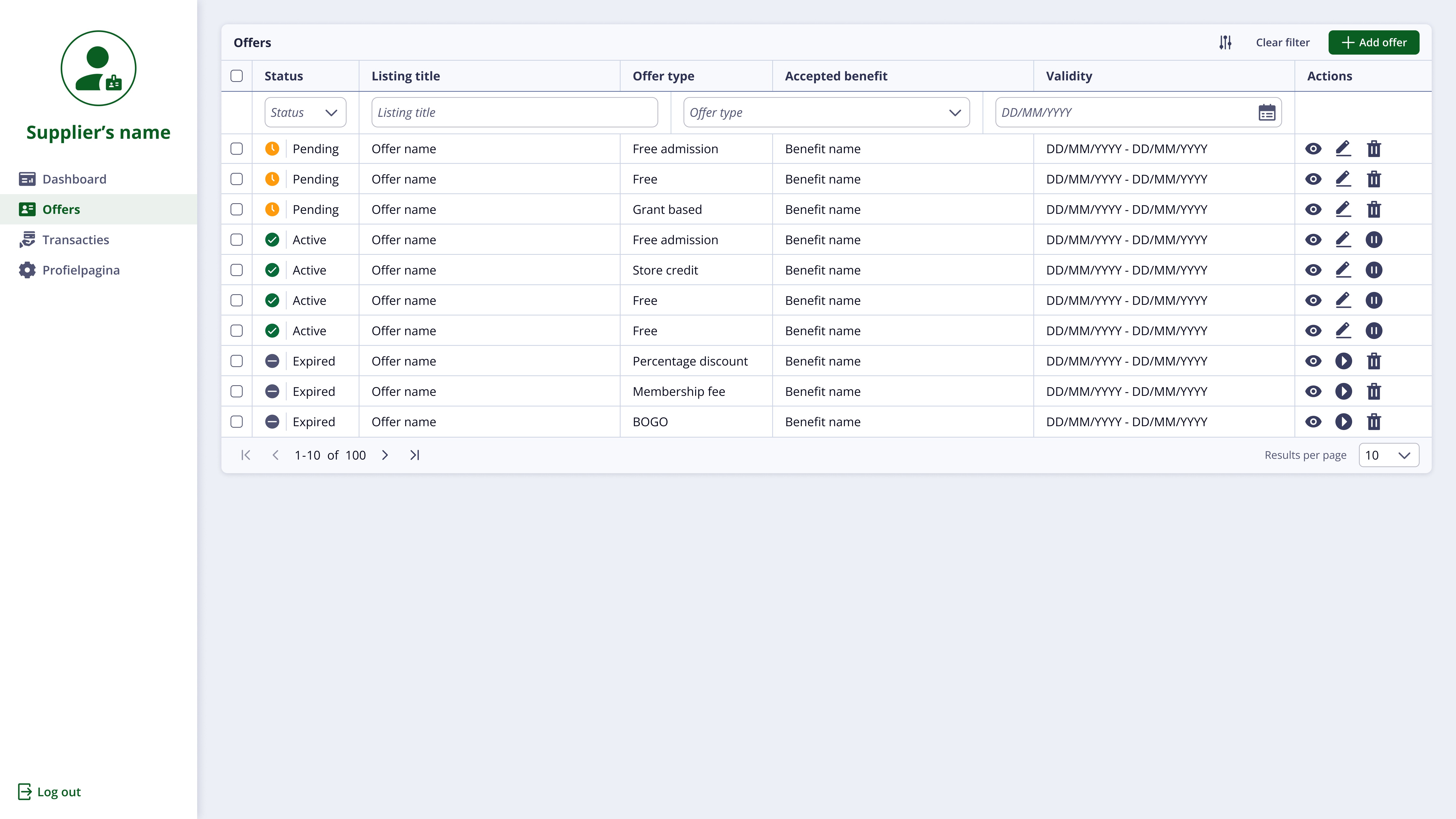This screenshot has height=819, width=1456.
Task: Expand the Offer type filter dropdown
Action: tap(826, 112)
